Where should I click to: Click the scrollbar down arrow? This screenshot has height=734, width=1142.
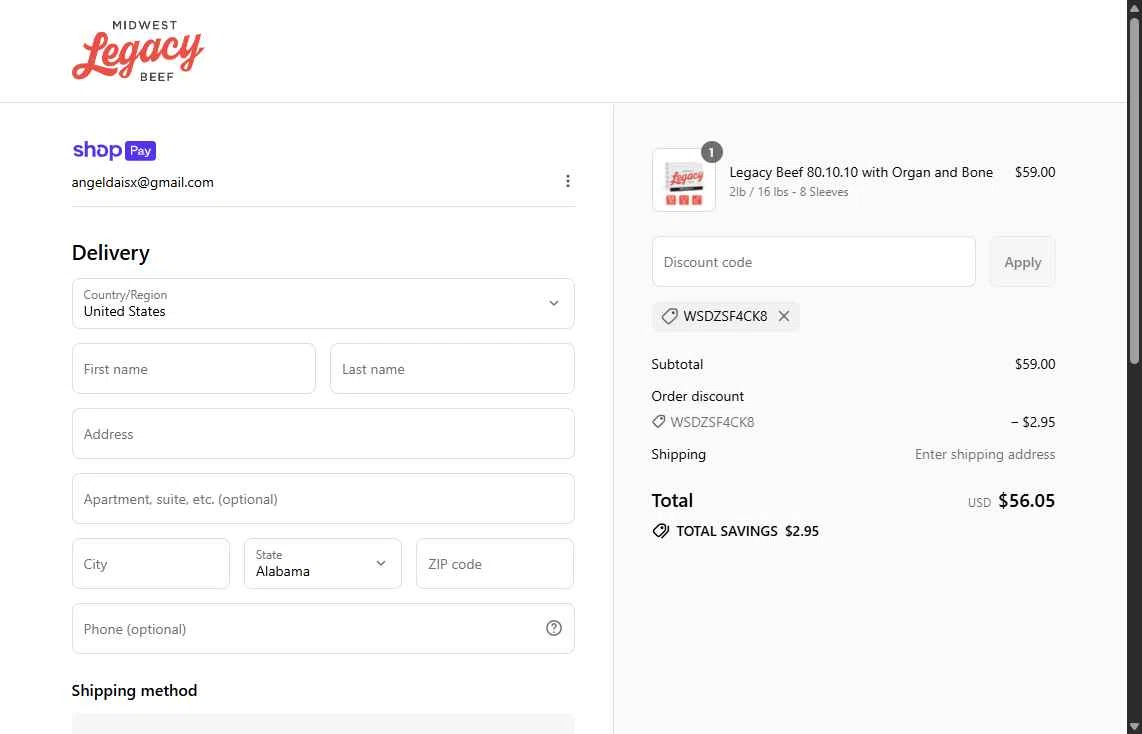pyautogui.click(x=1134, y=727)
